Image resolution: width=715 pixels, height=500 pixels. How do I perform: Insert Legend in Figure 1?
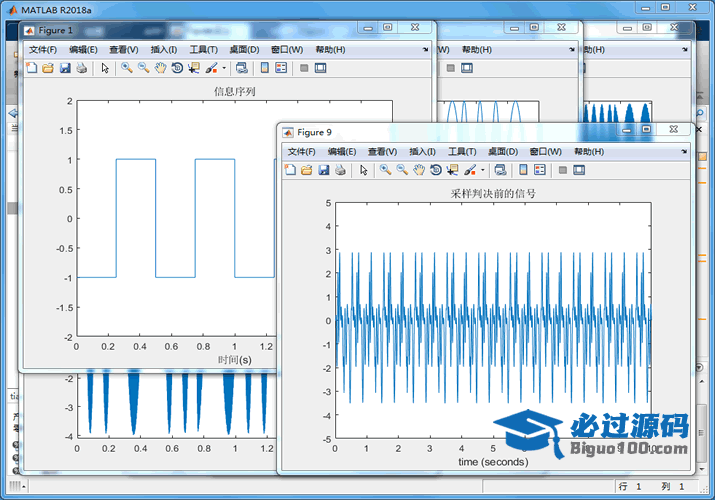(281, 68)
